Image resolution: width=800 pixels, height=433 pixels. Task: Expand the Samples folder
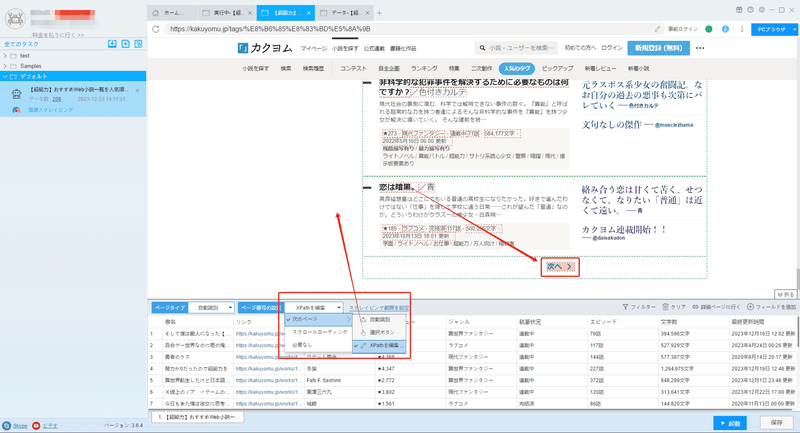coord(5,66)
